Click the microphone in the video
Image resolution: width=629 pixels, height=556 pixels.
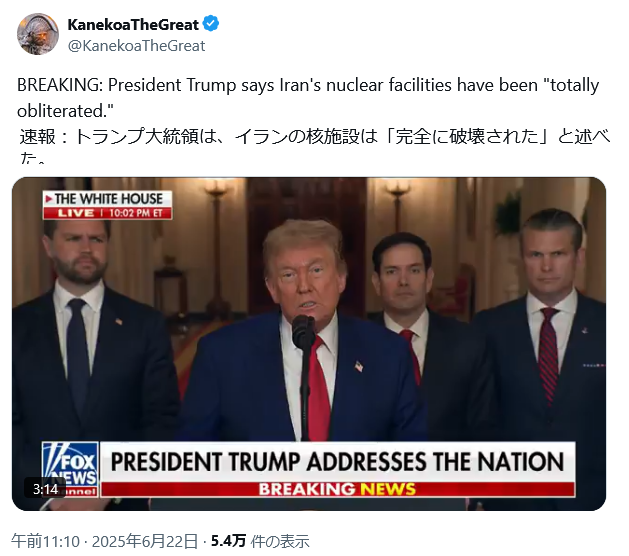coord(303,331)
